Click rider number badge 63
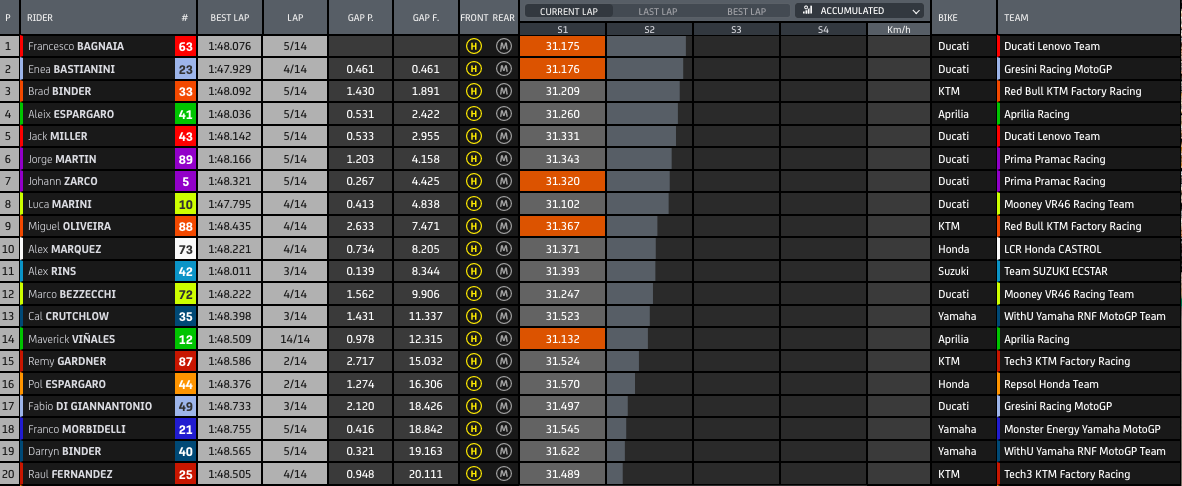Viewport: 1182px width, 486px height. coord(185,46)
